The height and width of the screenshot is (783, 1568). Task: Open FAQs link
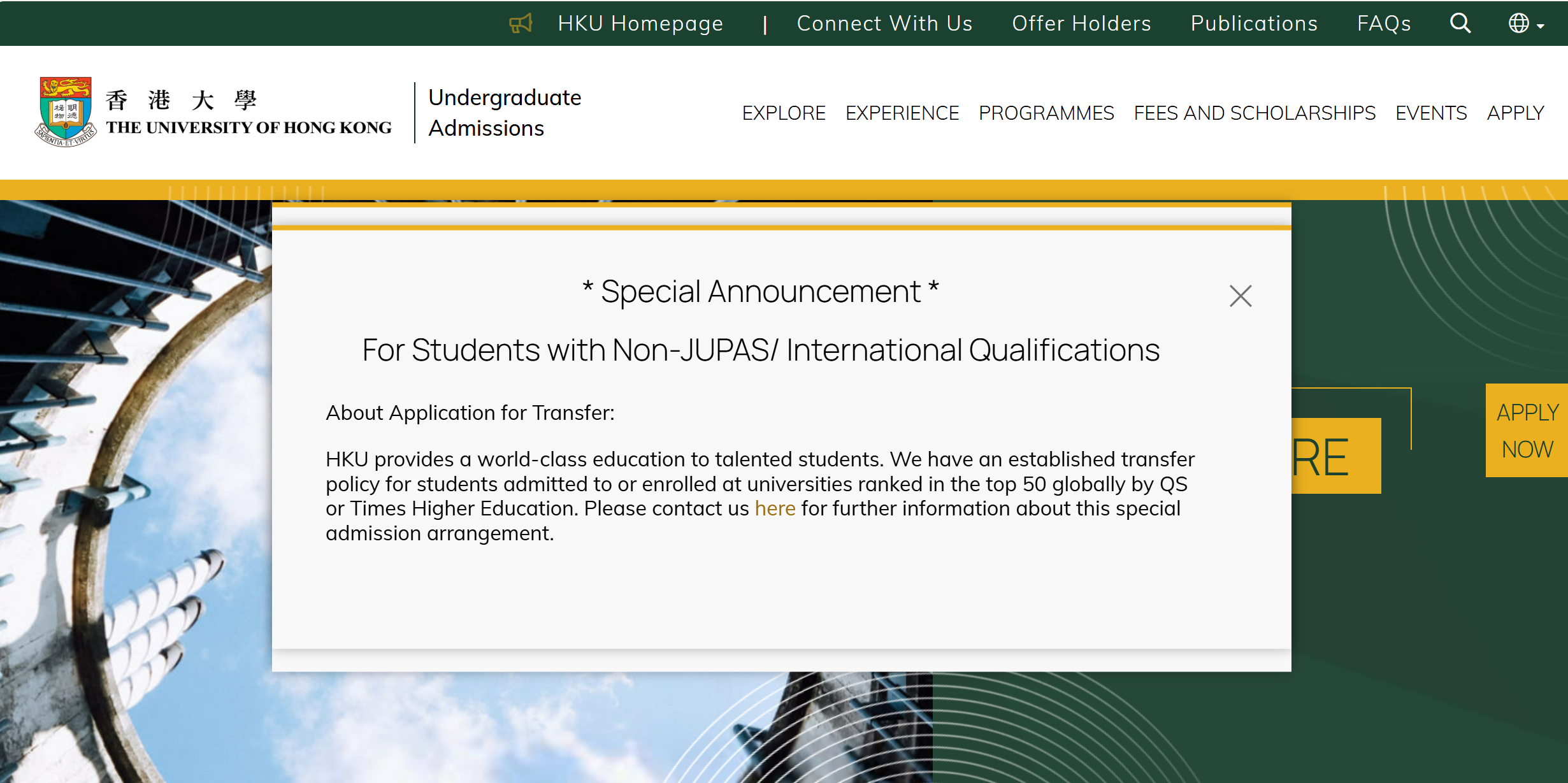point(1384,24)
